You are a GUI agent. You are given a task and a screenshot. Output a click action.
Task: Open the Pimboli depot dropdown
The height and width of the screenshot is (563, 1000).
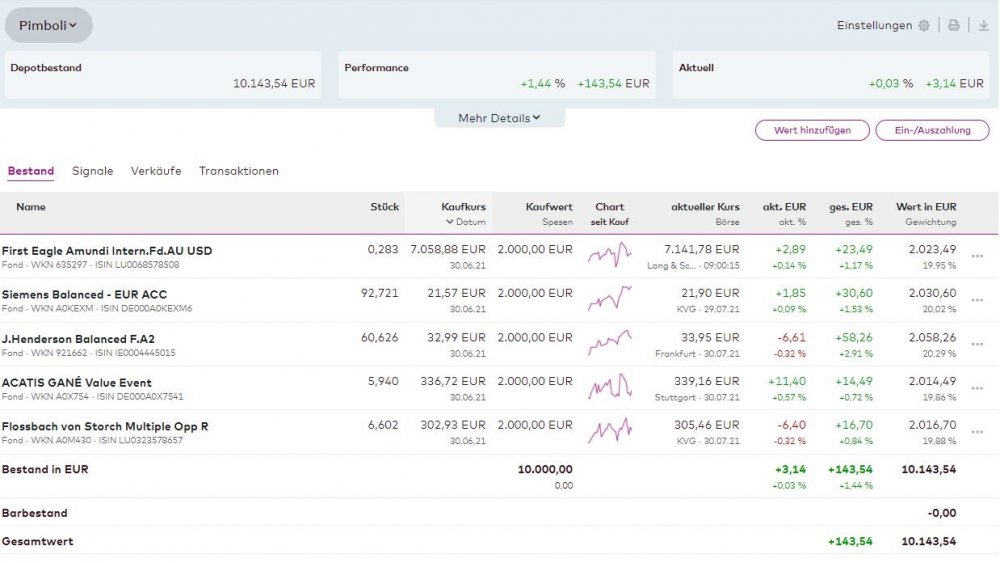48,26
